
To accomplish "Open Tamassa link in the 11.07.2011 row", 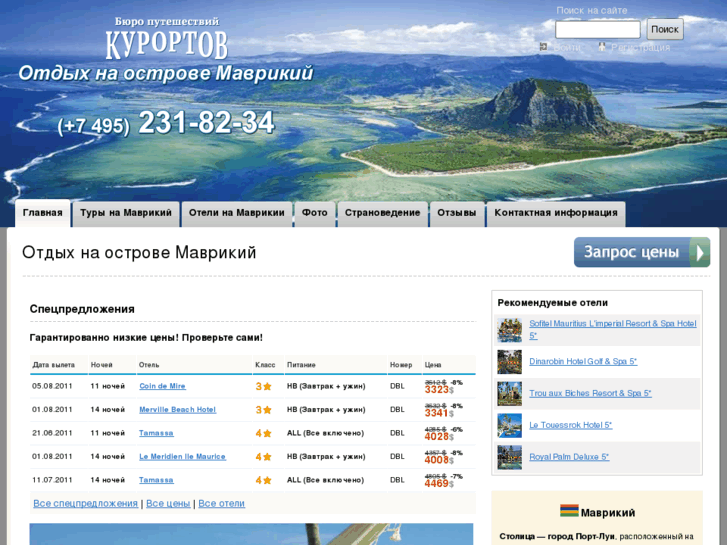I will tap(156, 480).
